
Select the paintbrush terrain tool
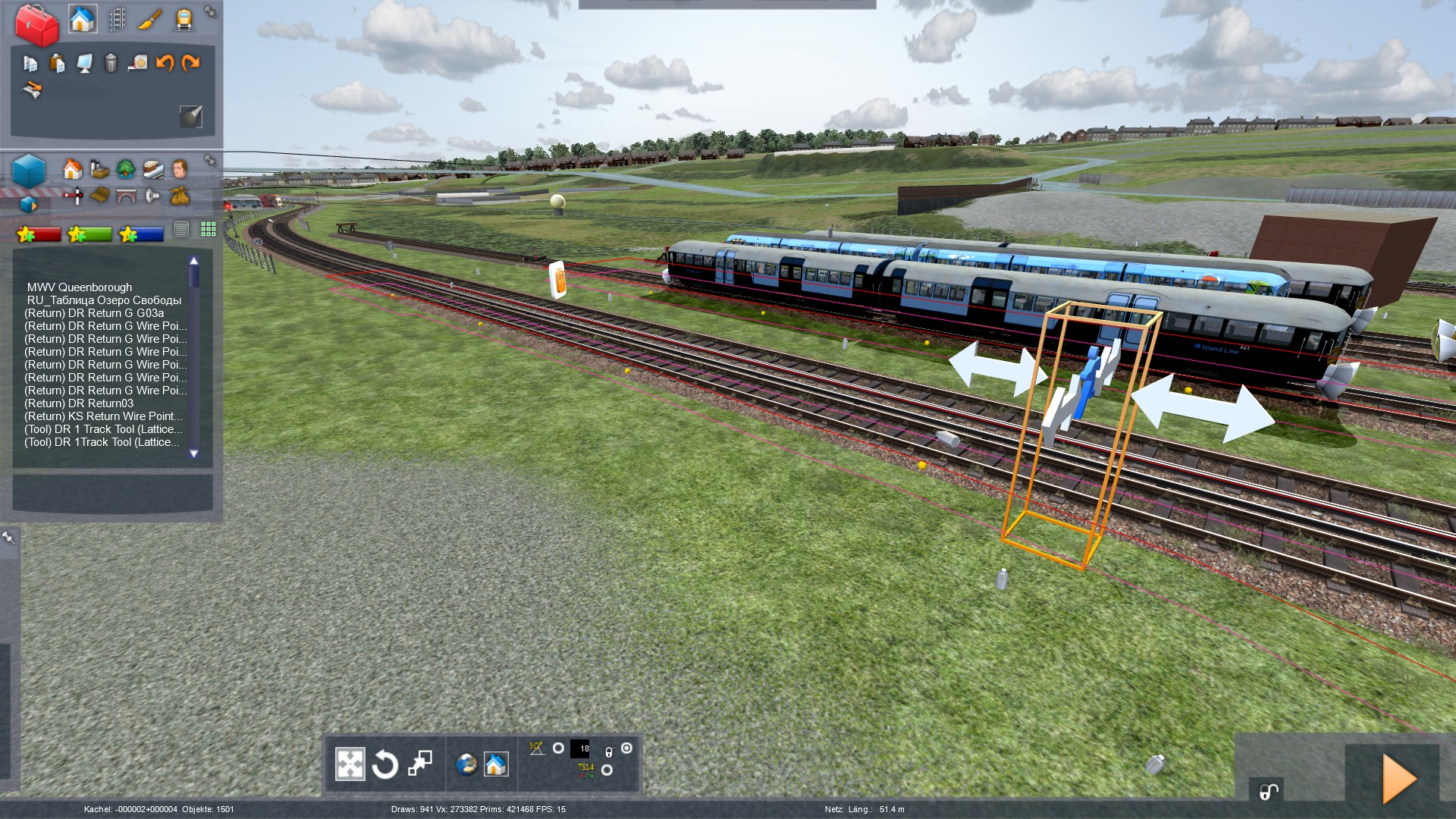tap(149, 20)
